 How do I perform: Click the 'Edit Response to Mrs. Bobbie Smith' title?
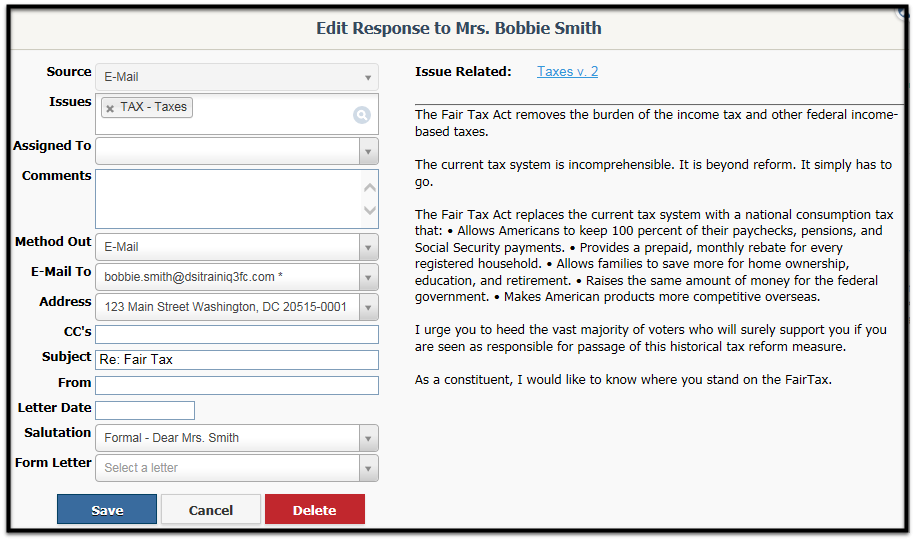click(459, 28)
